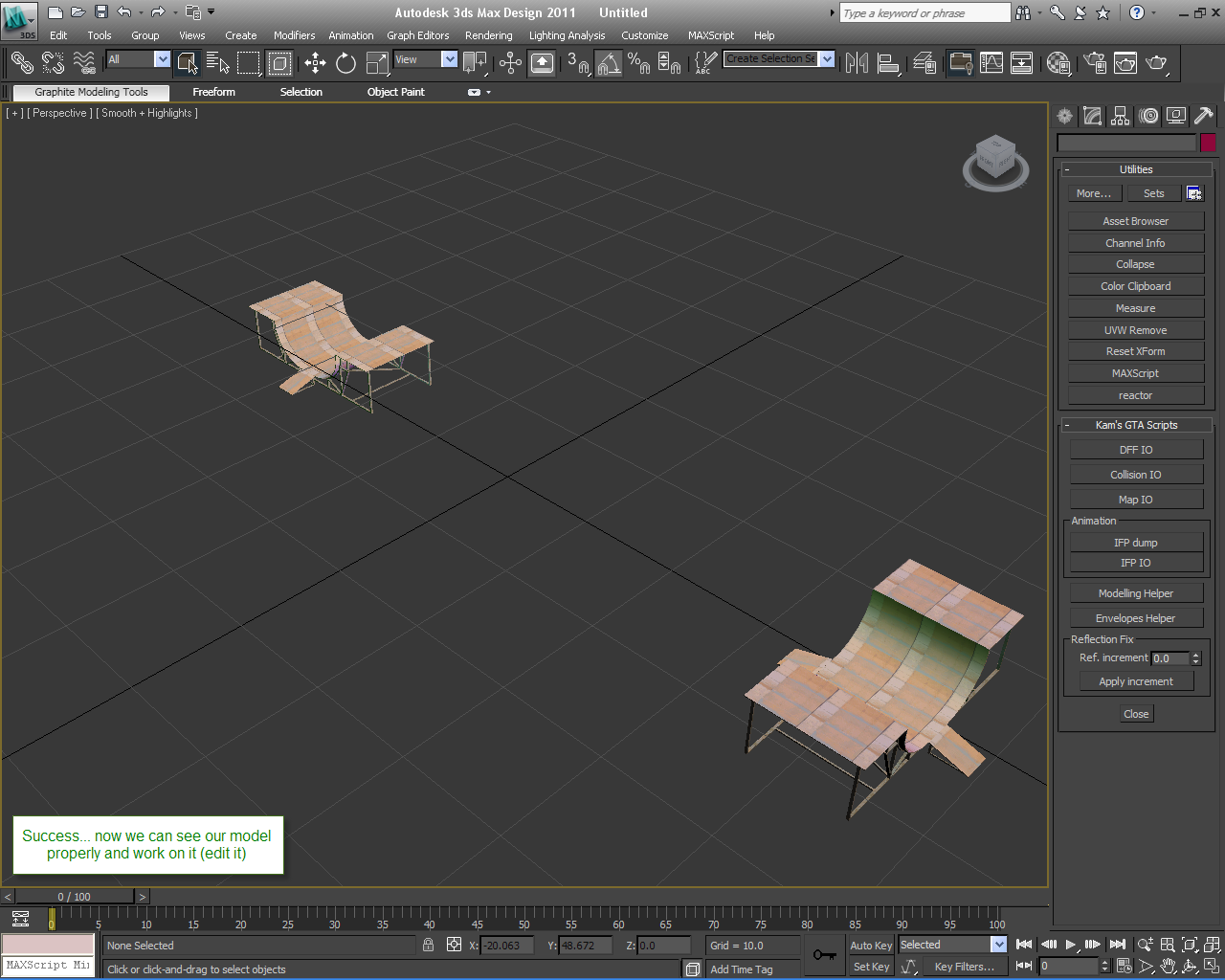Open the ViewCube in the viewport
This screenshot has height=980, width=1225.
pos(995,163)
